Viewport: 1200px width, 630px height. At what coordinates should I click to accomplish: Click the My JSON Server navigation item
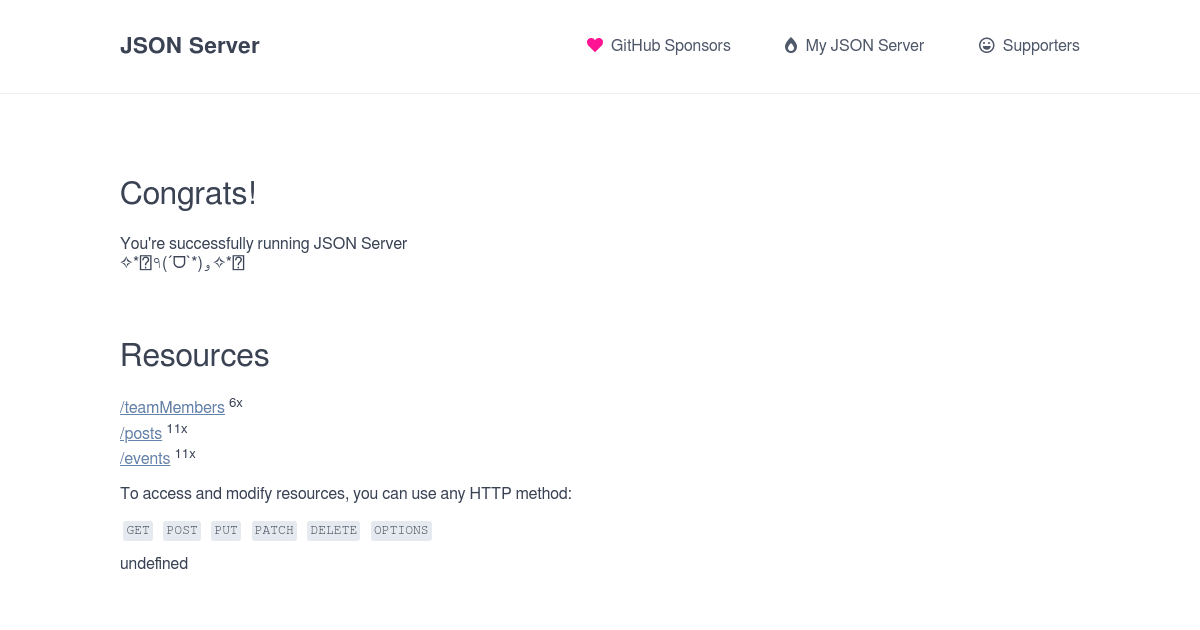pos(864,45)
